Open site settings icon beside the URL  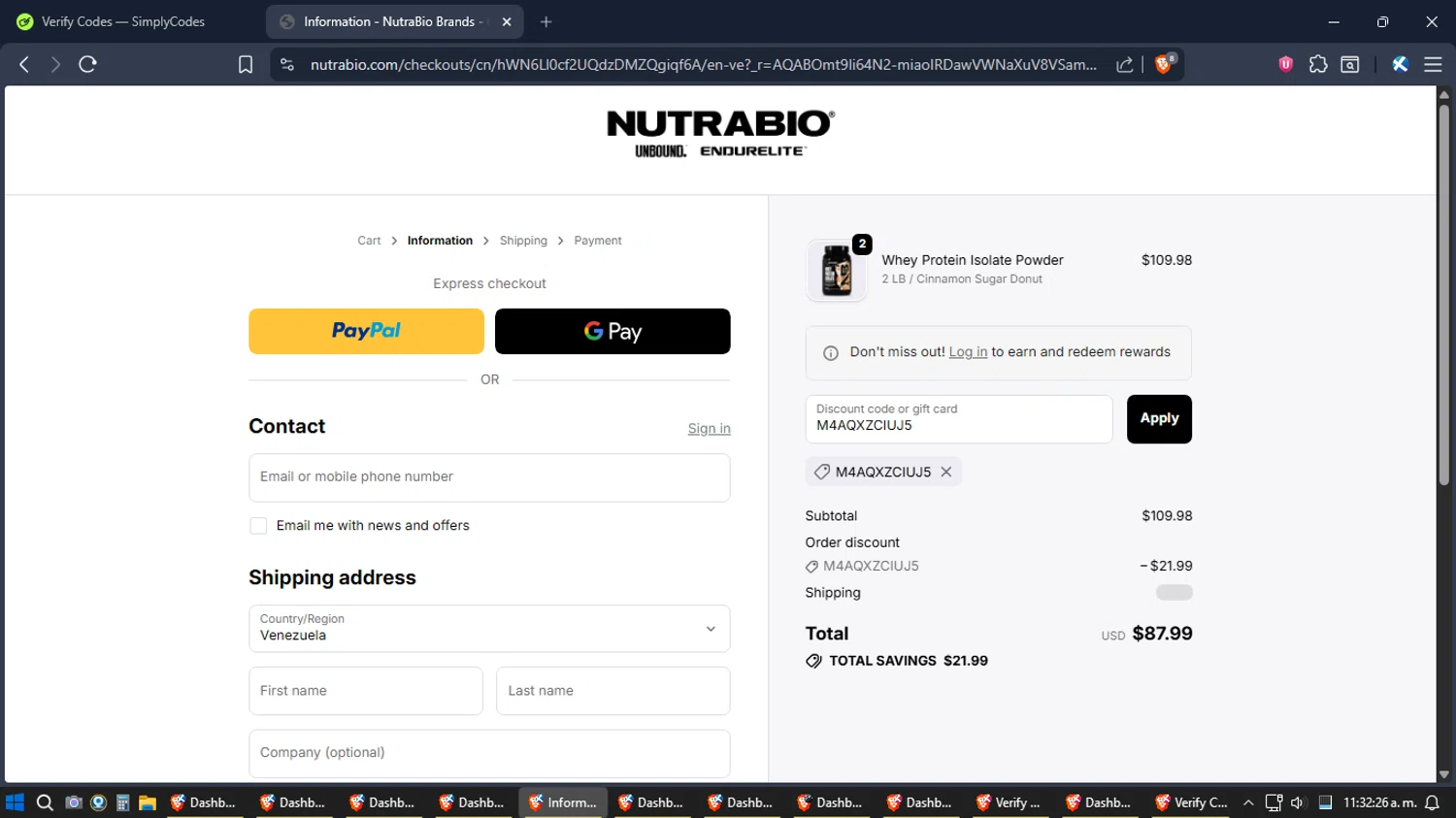coord(286,64)
